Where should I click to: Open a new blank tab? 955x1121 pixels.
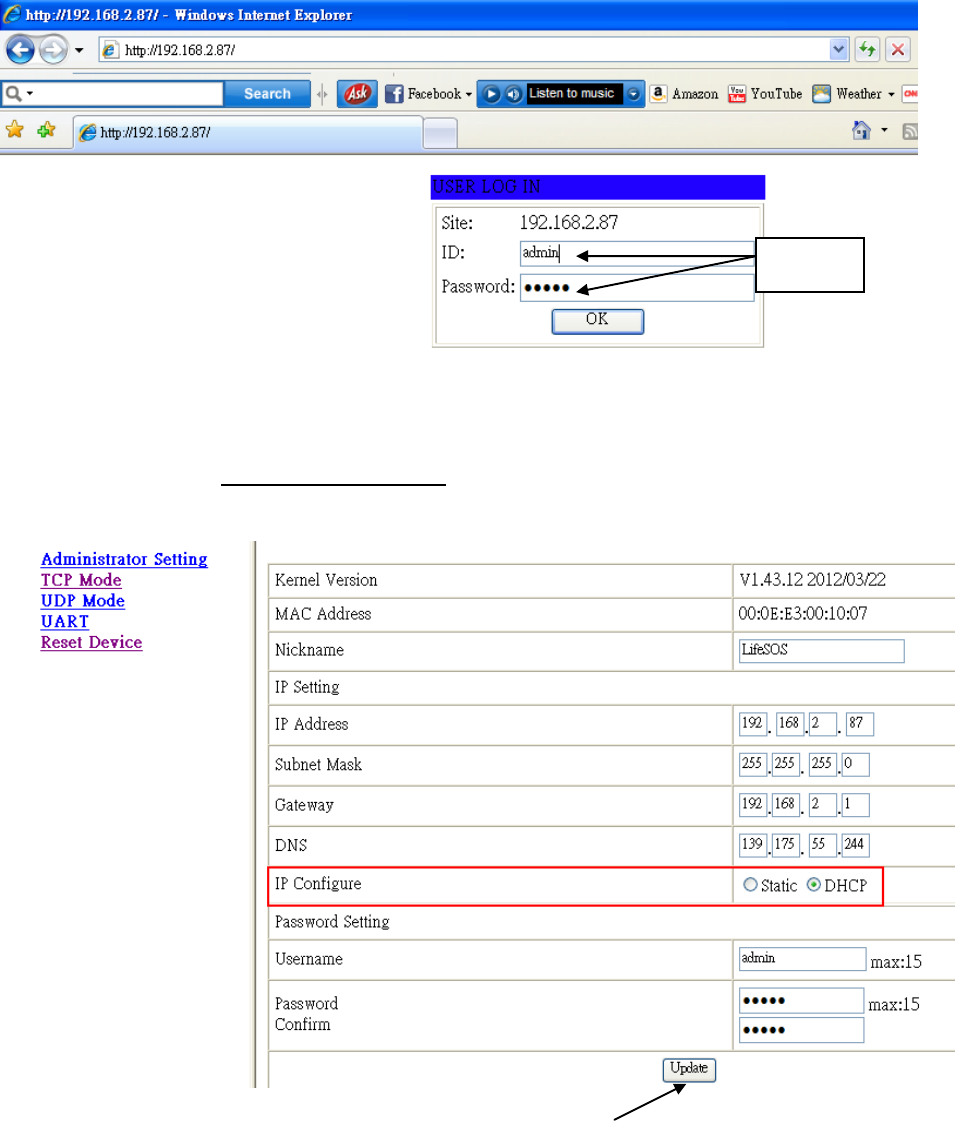coord(440,134)
